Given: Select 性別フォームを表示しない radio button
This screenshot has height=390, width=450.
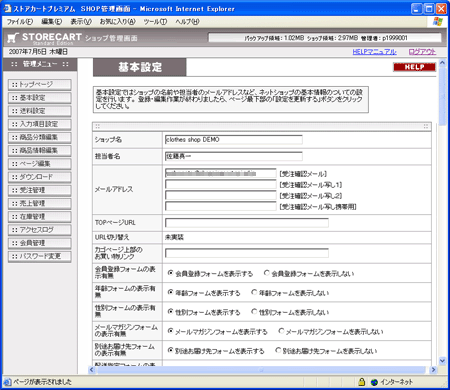Looking at the screenshot, I should tap(254, 312).
